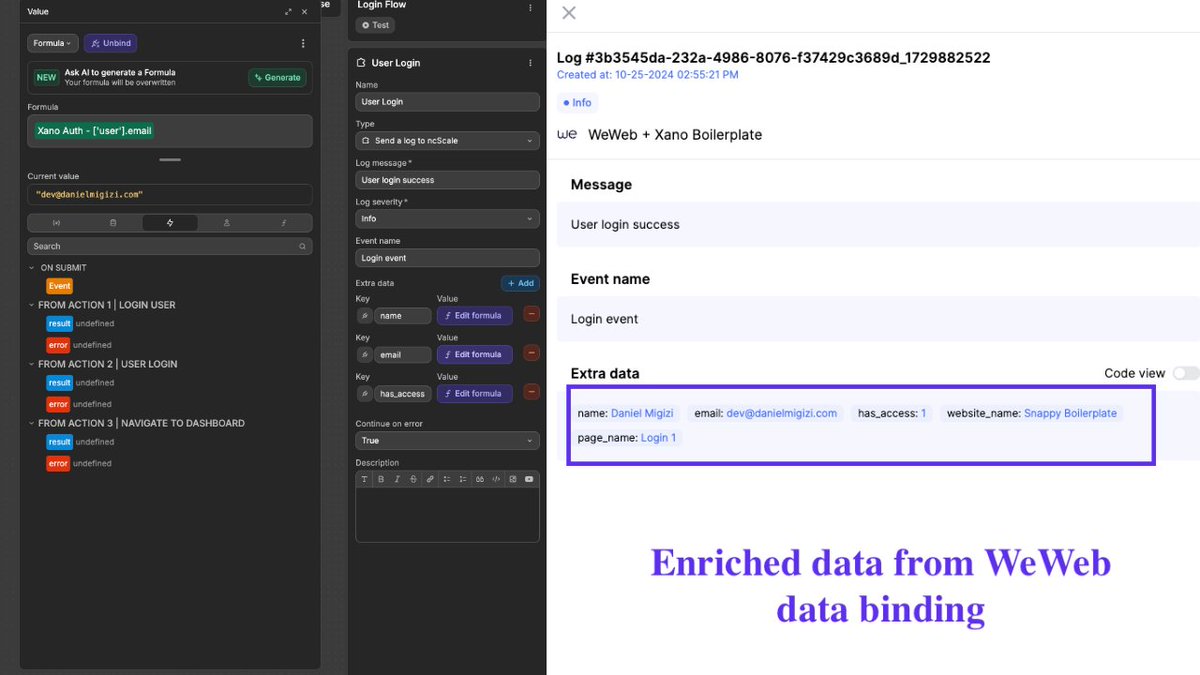Switch to the collections data tab icon
Image resolution: width=1200 pixels, height=675 pixels.
click(113, 222)
